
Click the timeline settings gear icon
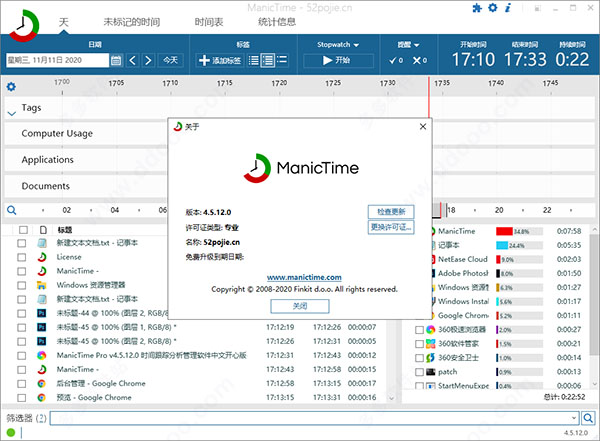click(x=11, y=87)
